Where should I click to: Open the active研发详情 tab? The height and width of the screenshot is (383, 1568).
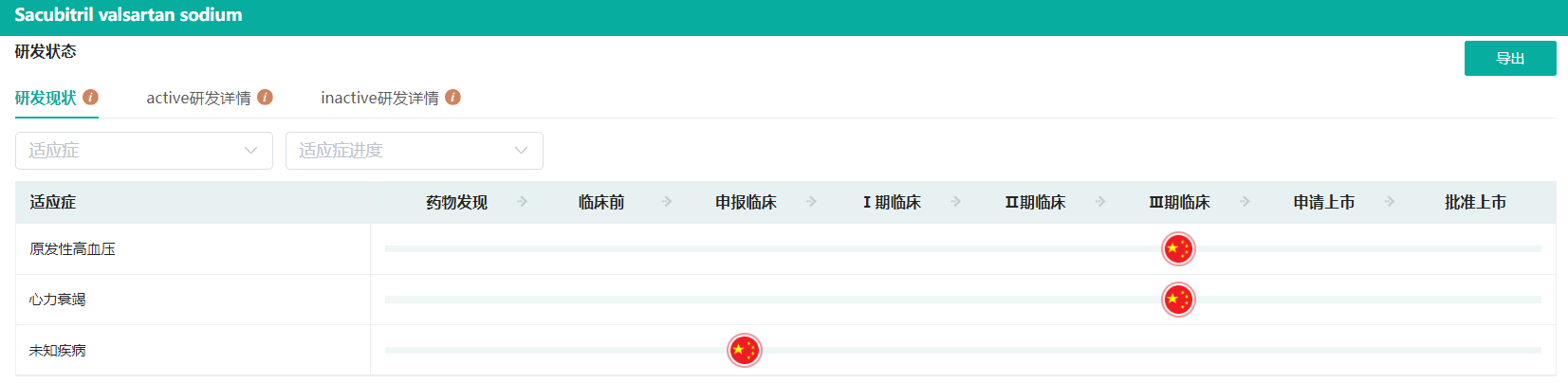coord(198,98)
